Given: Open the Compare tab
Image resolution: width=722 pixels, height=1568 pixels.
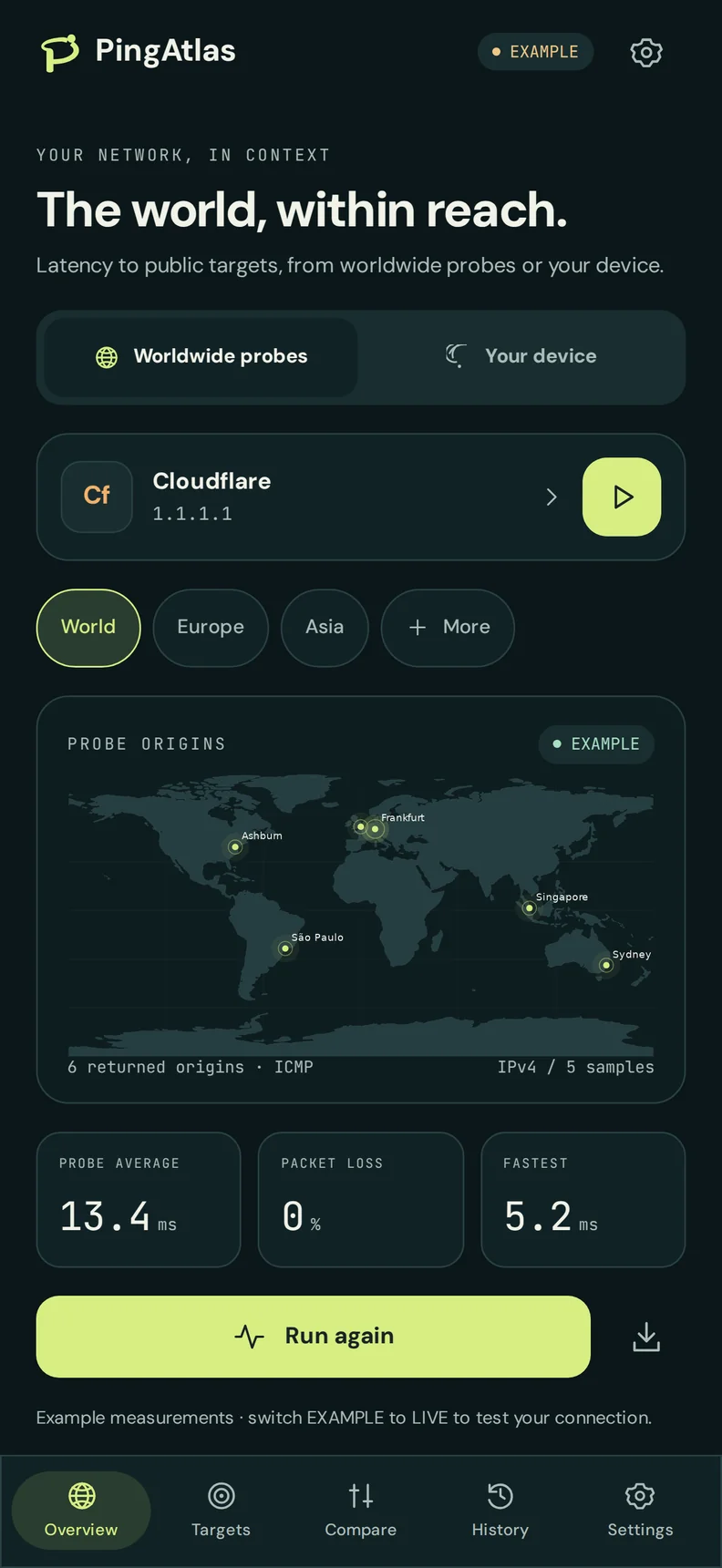Looking at the screenshot, I should [x=361, y=1511].
